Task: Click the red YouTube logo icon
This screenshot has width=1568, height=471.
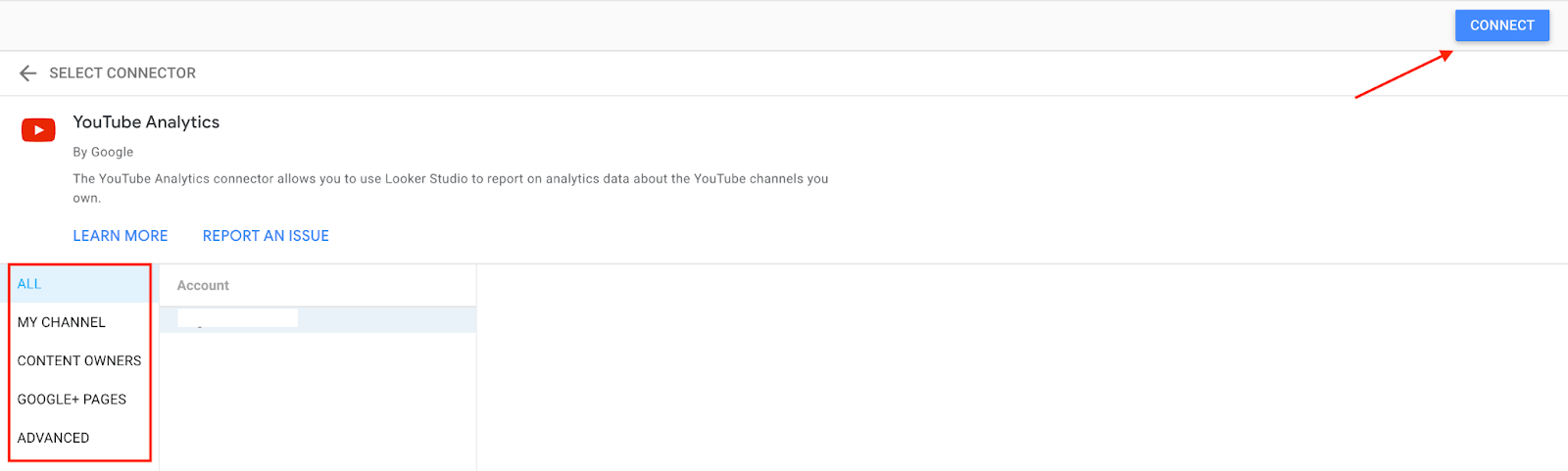Action: point(38,129)
